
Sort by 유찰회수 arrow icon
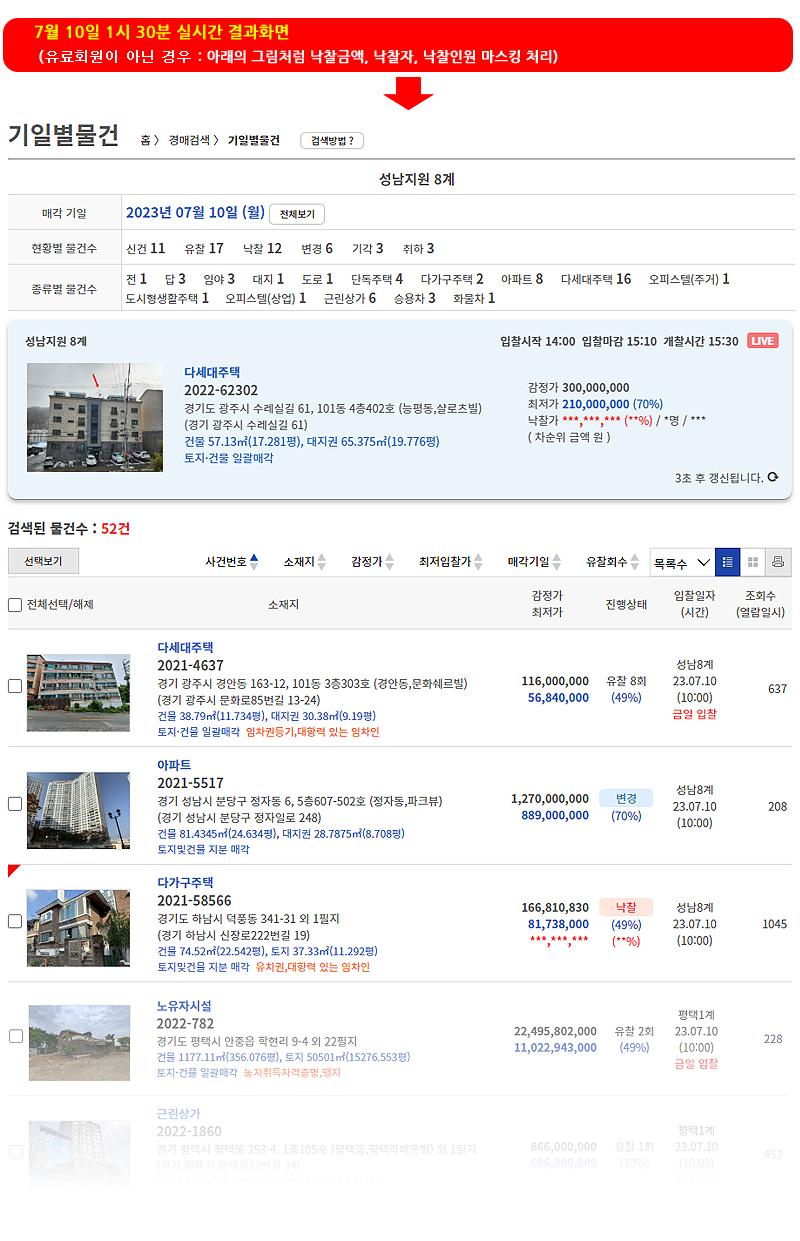pos(636,562)
